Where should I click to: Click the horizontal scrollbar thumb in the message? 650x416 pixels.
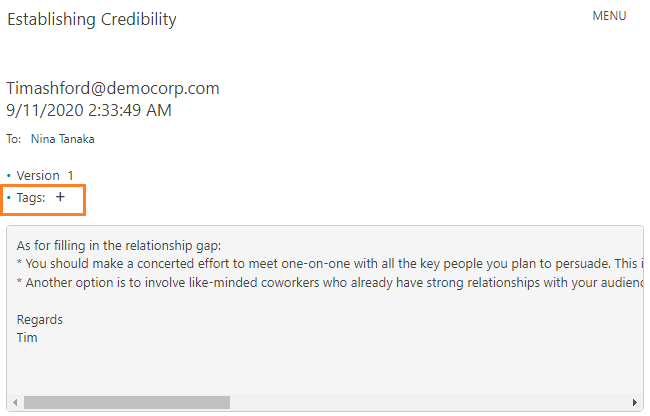(x=127, y=402)
